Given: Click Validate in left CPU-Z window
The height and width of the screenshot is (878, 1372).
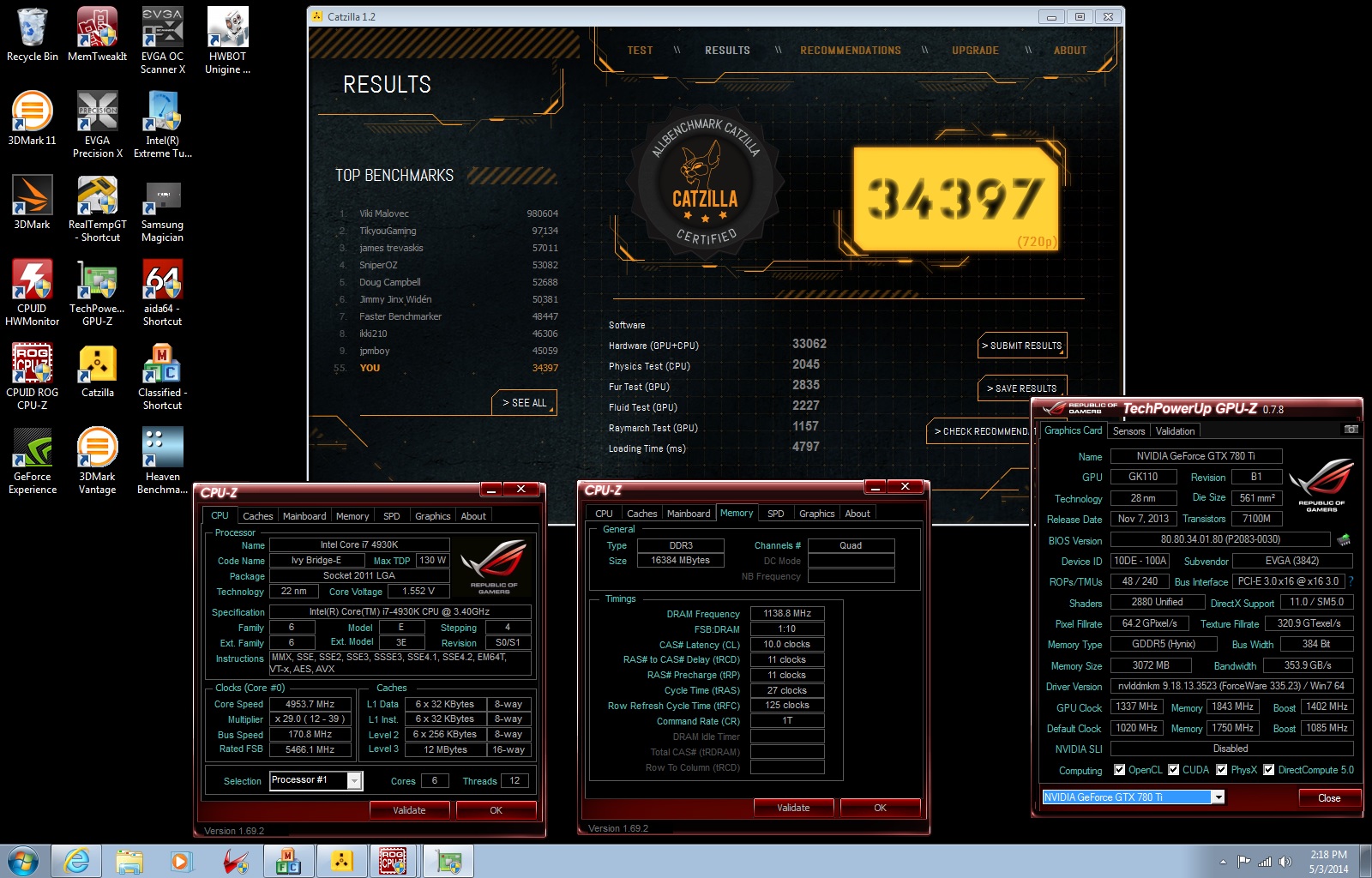Looking at the screenshot, I should [x=409, y=810].
